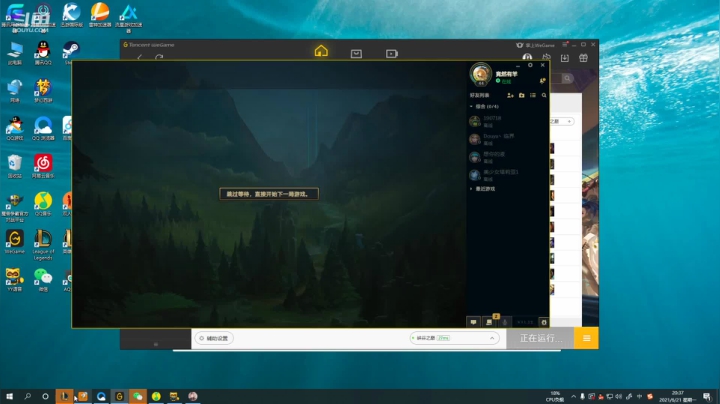Open This PC desktop icon
This screenshot has width=720, height=404.
point(15,52)
